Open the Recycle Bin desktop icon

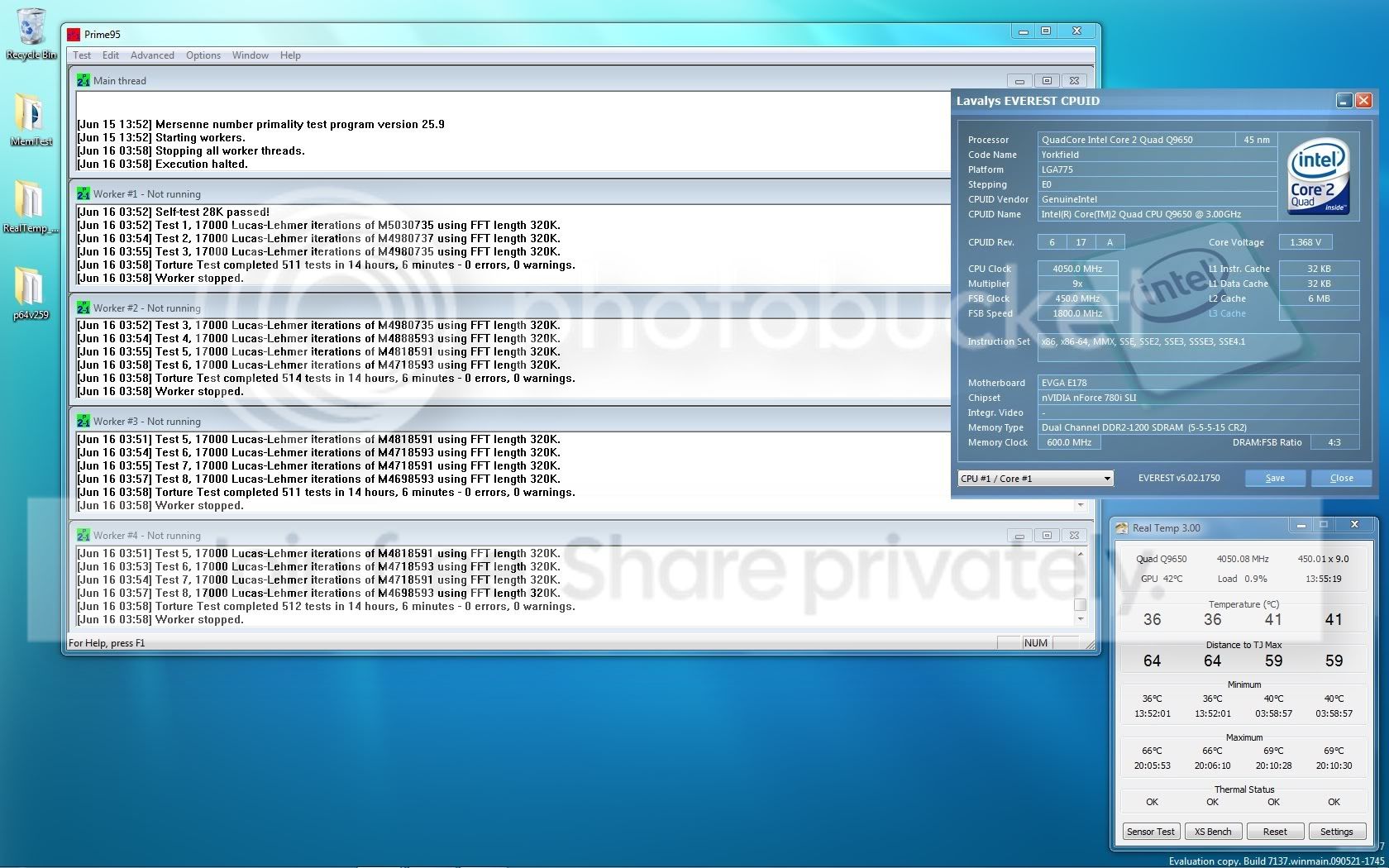31,33
